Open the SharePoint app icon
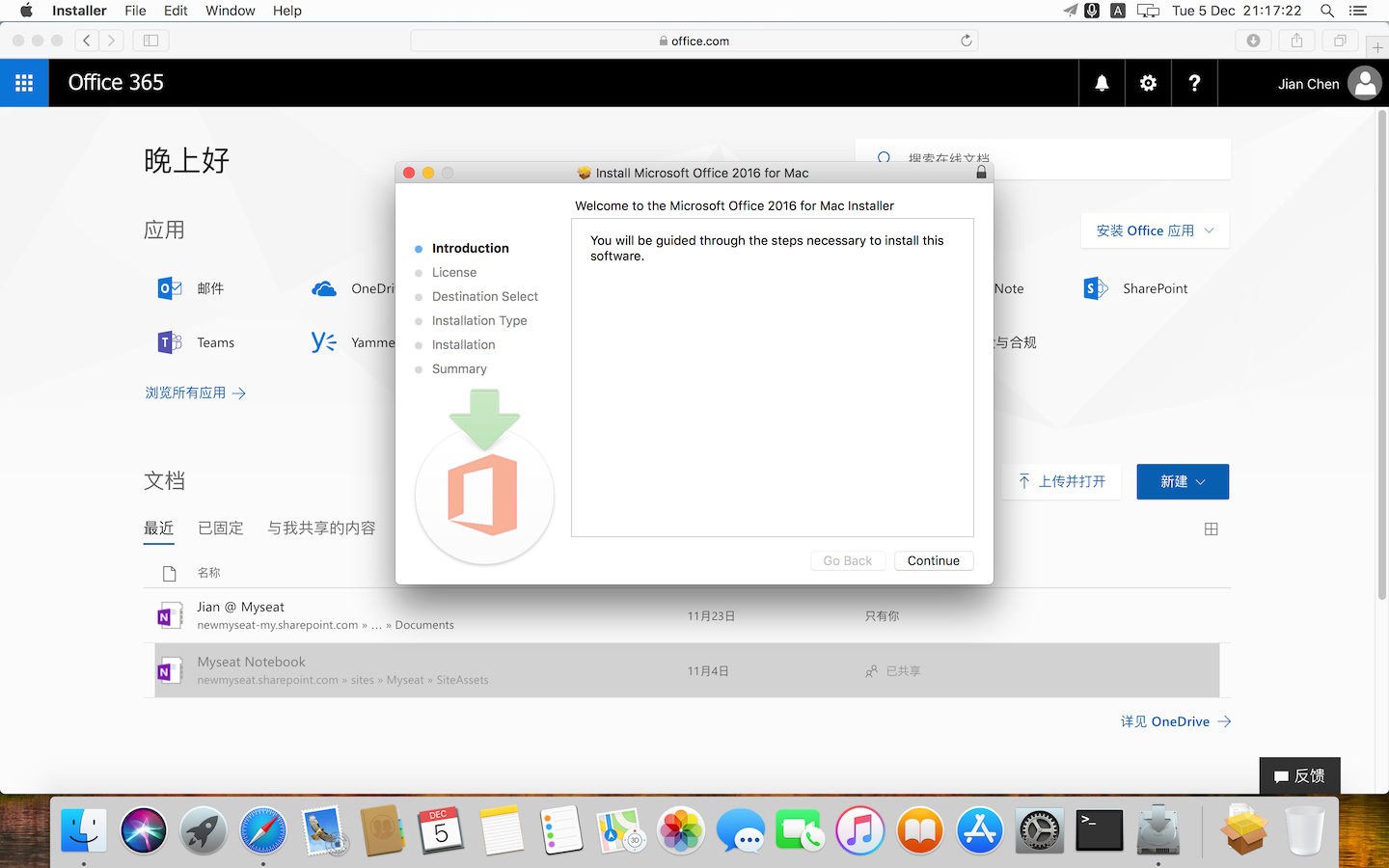This screenshot has width=1389, height=868. (1096, 288)
